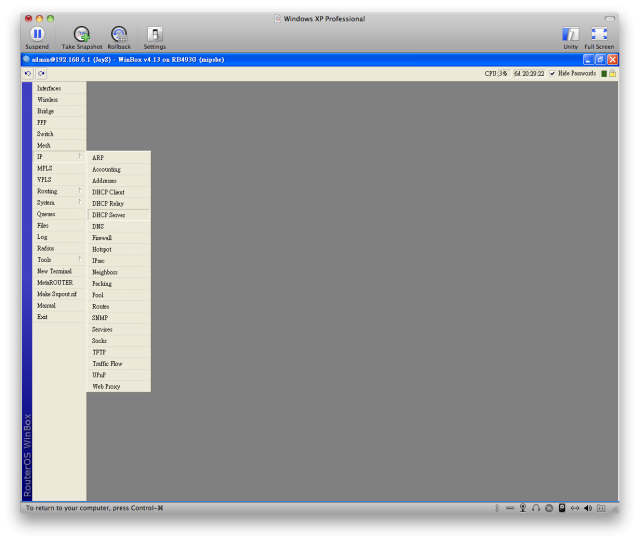Expand the IP submenu arrow
Viewport: 640px width, 542px height.
coord(80,156)
